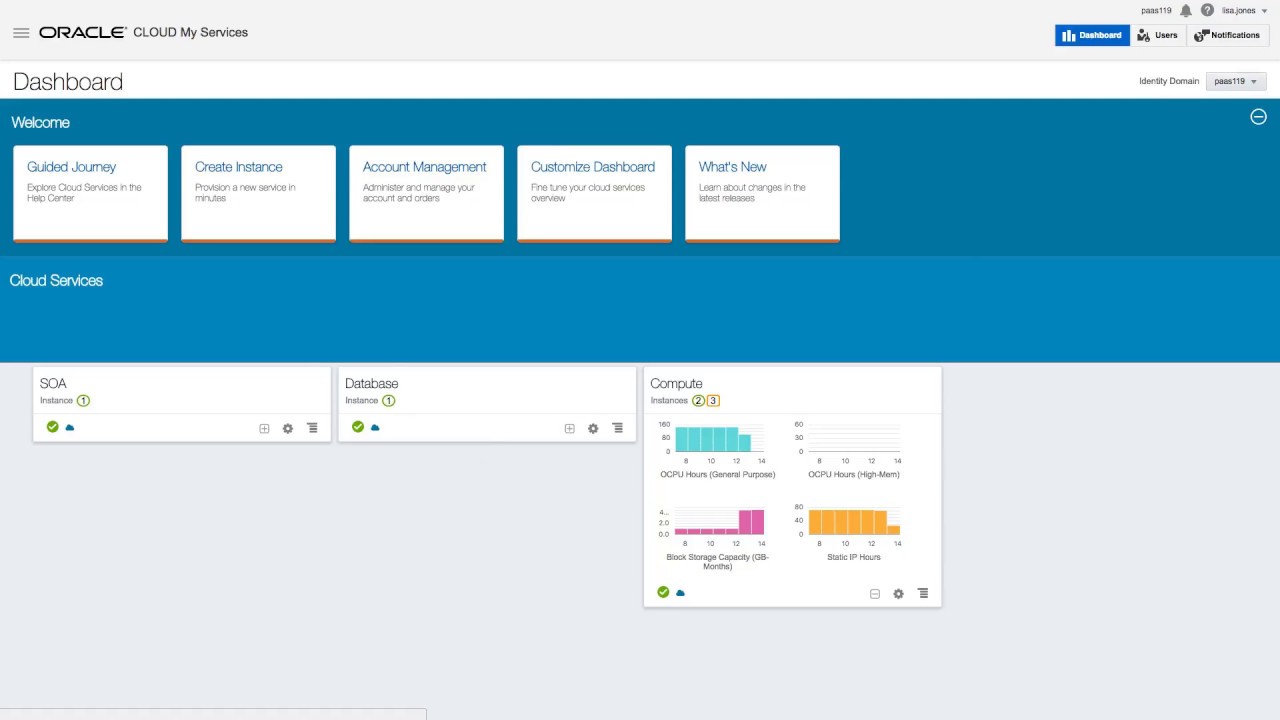Image resolution: width=1280 pixels, height=720 pixels.
Task: Expand the Database tile details
Action: coord(569,428)
